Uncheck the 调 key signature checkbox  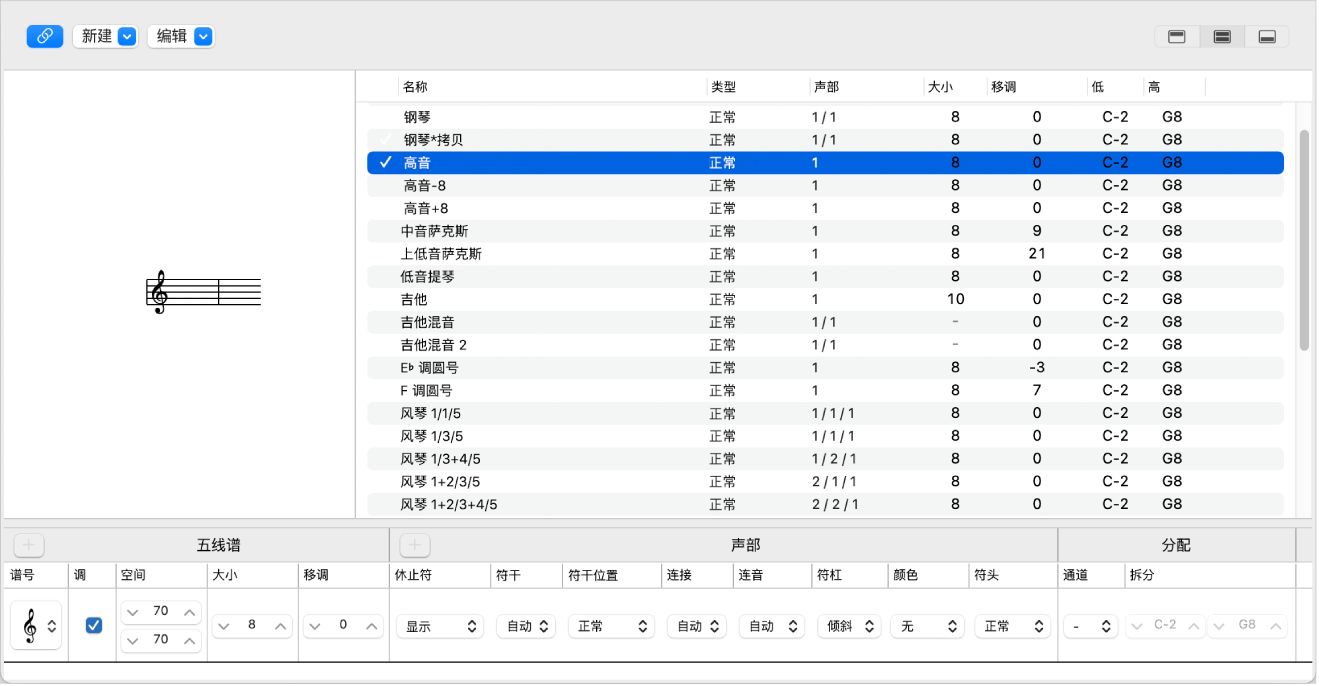pos(93,625)
